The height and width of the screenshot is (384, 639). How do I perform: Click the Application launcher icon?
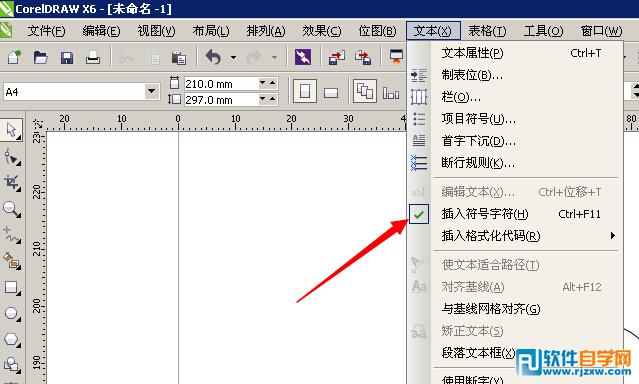point(396,56)
